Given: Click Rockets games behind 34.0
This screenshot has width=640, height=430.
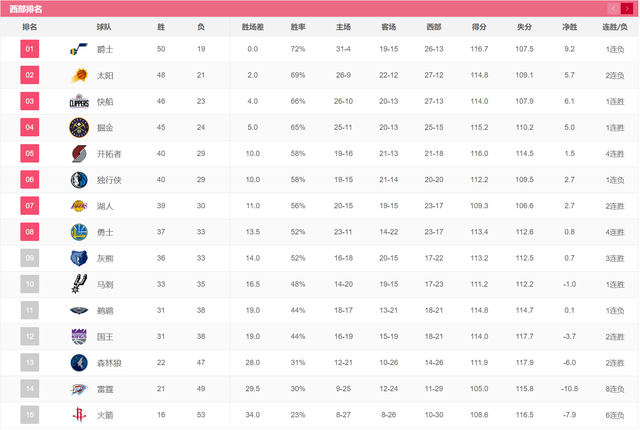Looking at the screenshot, I should tap(253, 415).
